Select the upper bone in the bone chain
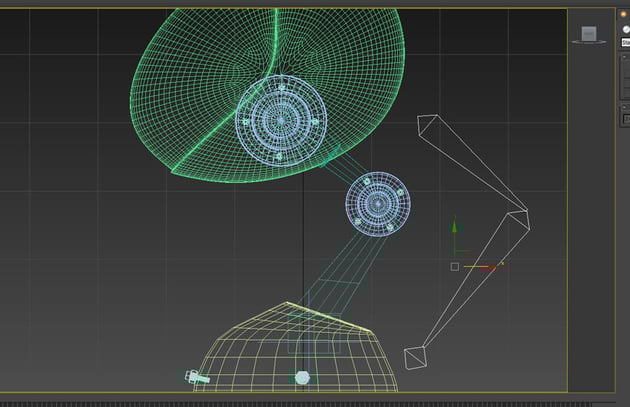 pyautogui.click(x=472, y=163)
